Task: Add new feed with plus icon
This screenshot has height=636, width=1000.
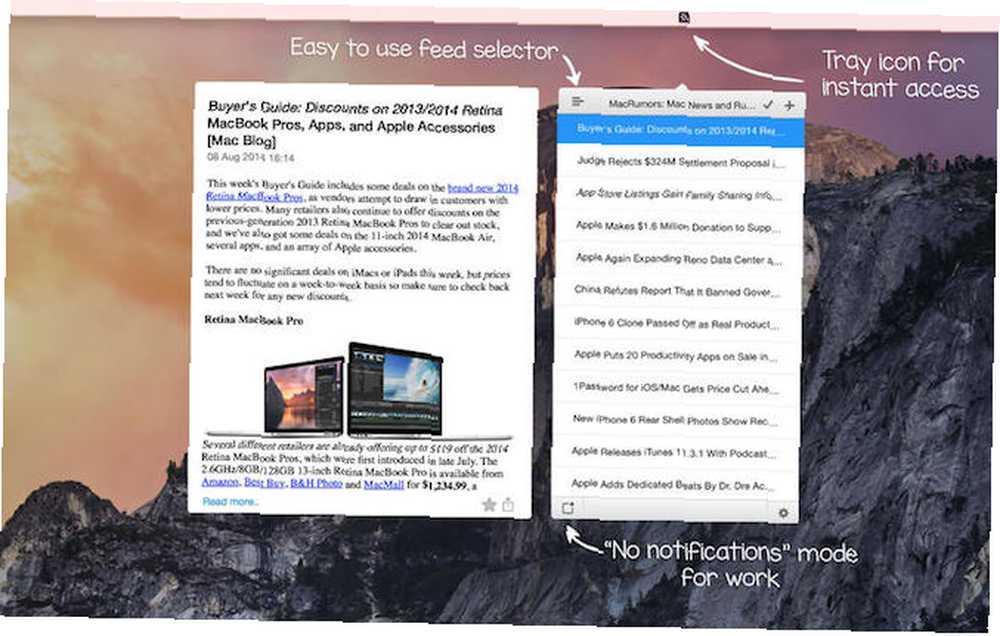Action: (x=790, y=105)
